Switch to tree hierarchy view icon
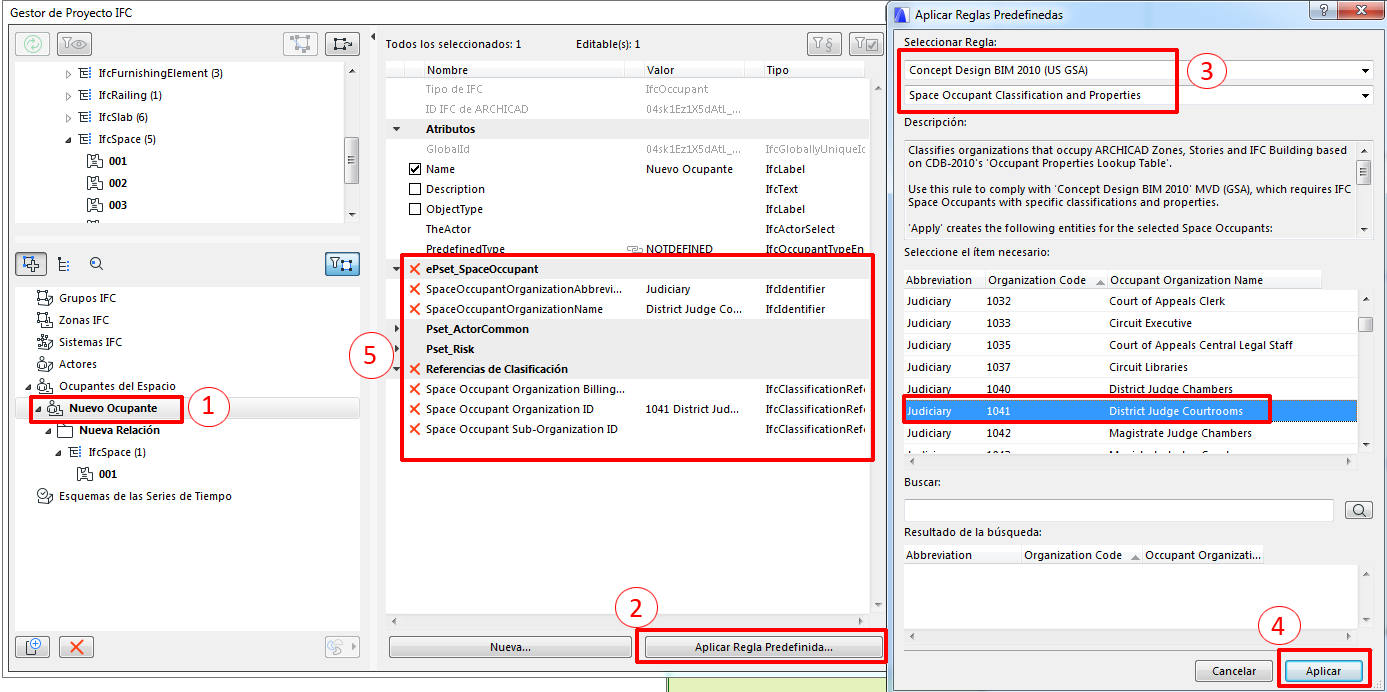1387x692 pixels. point(64,264)
